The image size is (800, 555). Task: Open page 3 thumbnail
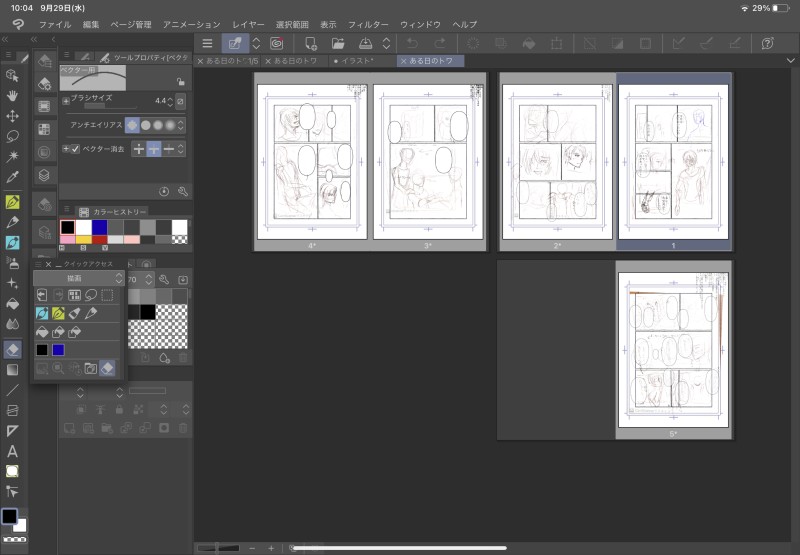(427, 162)
